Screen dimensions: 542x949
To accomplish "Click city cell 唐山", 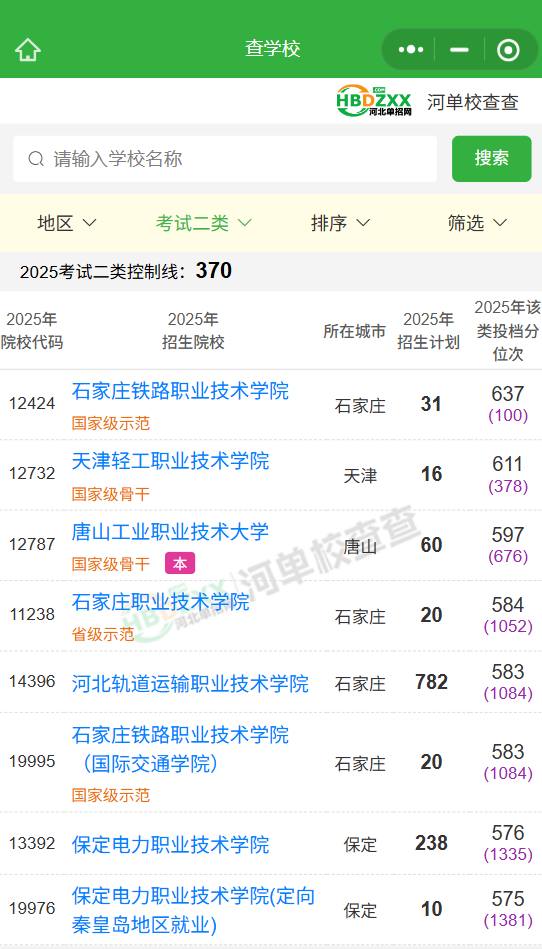I will 360,547.
